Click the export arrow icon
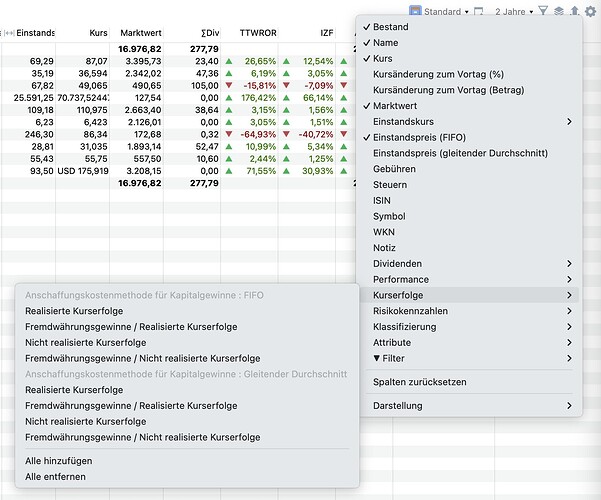Viewport: 601px width, 500px height. (x=574, y=11)
